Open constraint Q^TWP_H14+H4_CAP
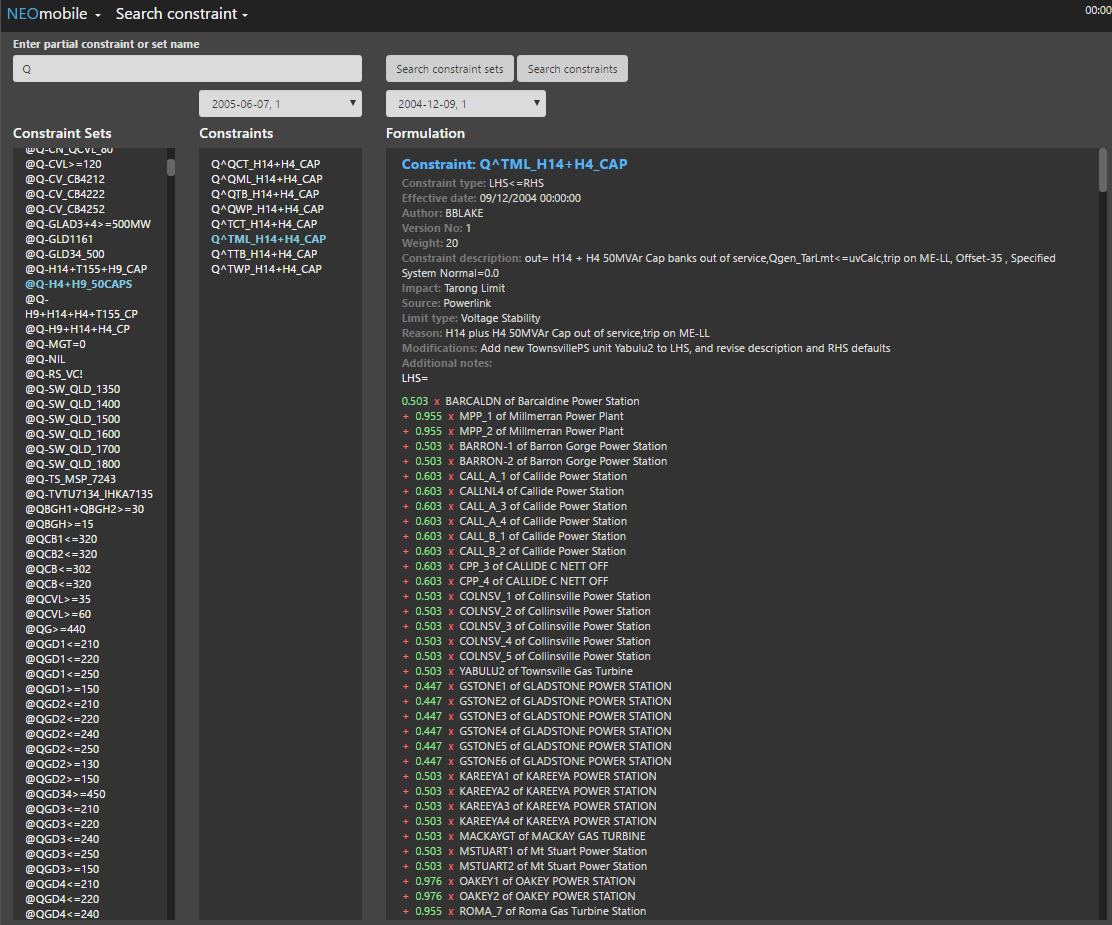 point(266,269)
